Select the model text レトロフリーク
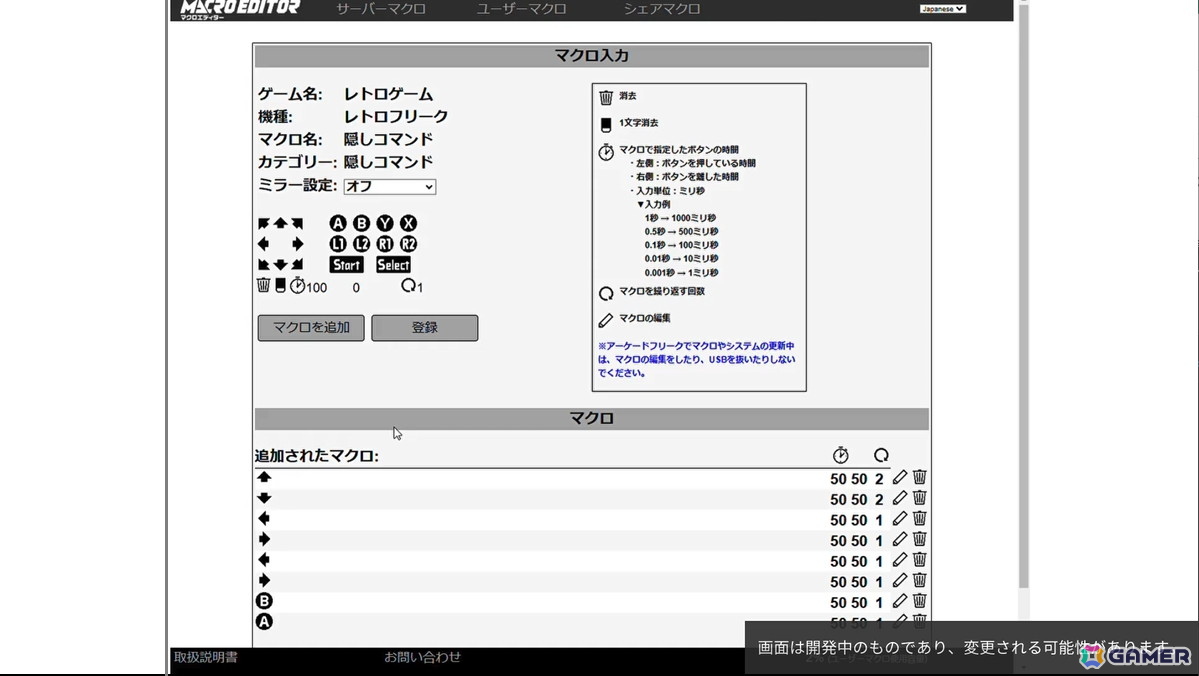 point(396,116)
